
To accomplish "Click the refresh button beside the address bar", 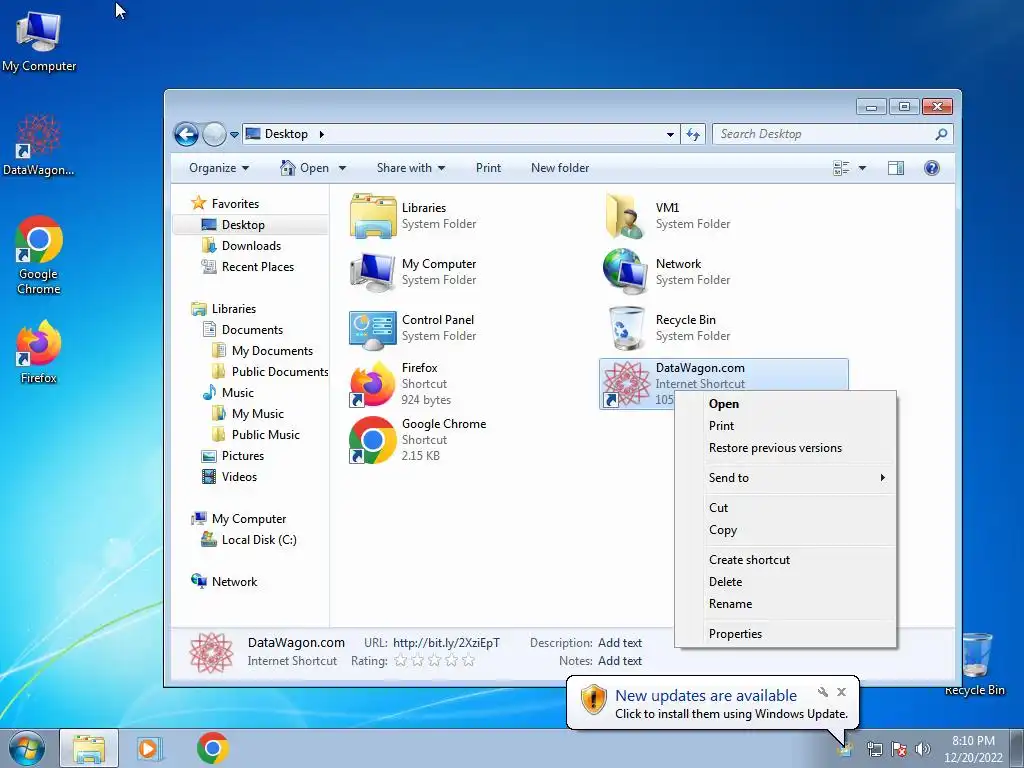I will 693,135.
